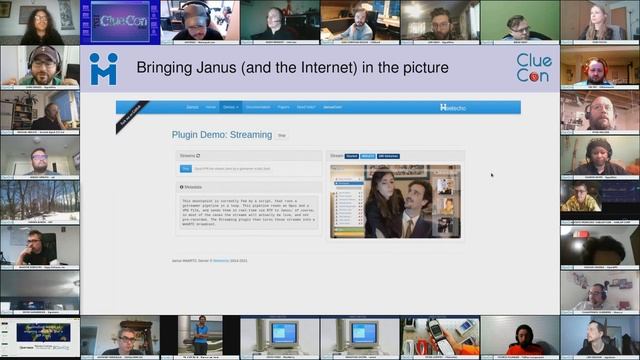Select curly-haired woman with glasses tile
The image size is (640, 360).
tap(40, 22)
